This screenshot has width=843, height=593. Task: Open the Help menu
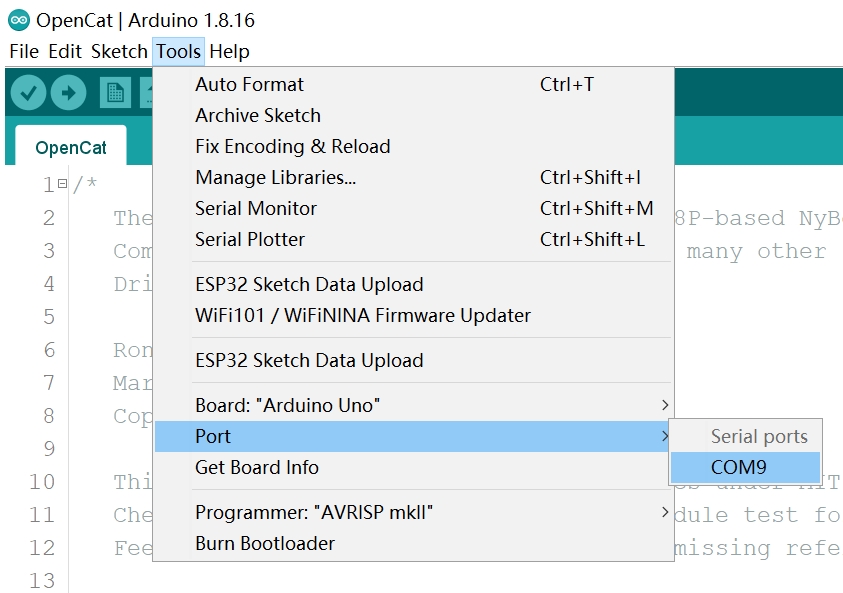[x=229, y=51]
